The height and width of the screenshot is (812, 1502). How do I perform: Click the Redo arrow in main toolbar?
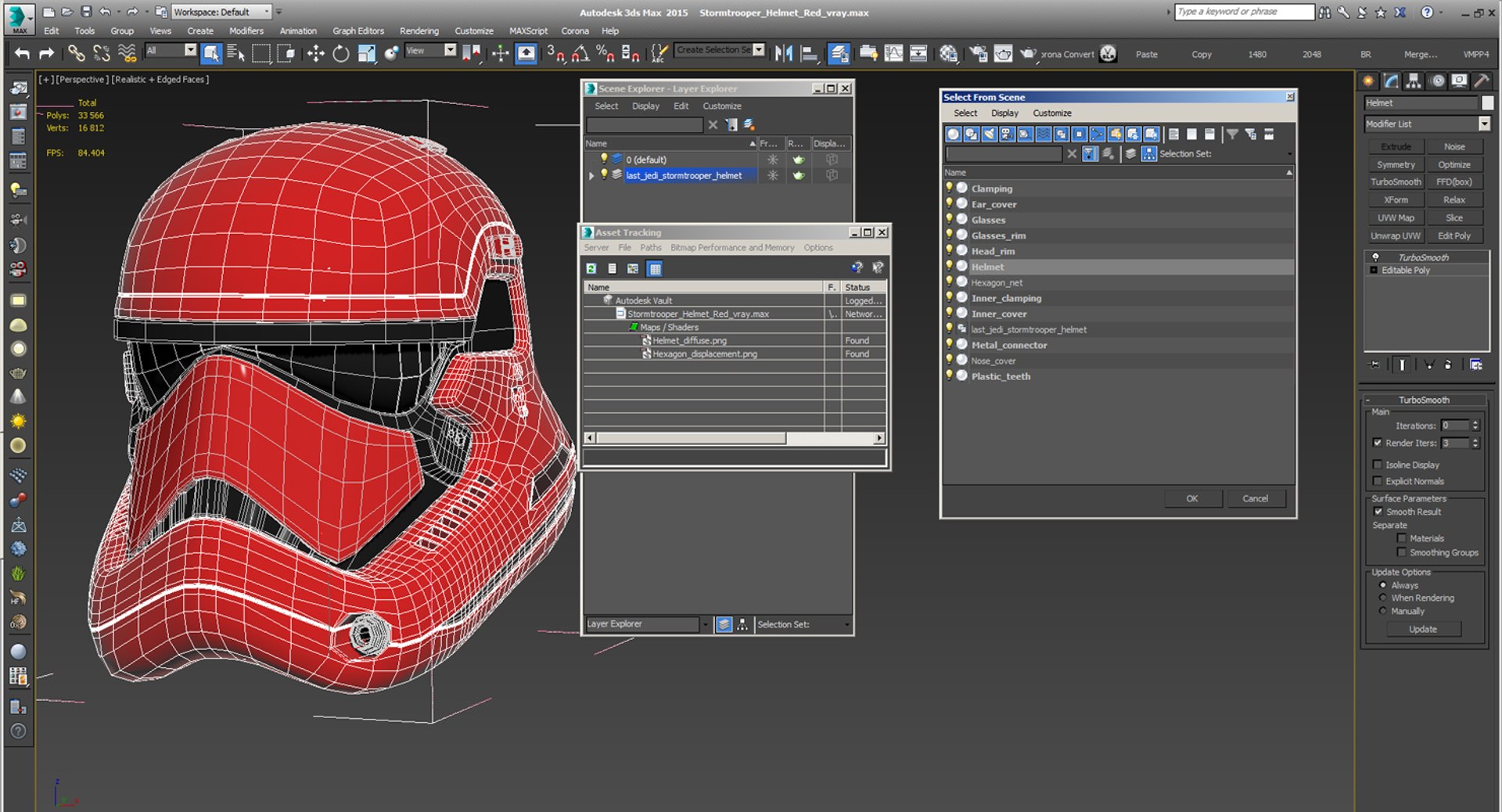click(47, 53)
